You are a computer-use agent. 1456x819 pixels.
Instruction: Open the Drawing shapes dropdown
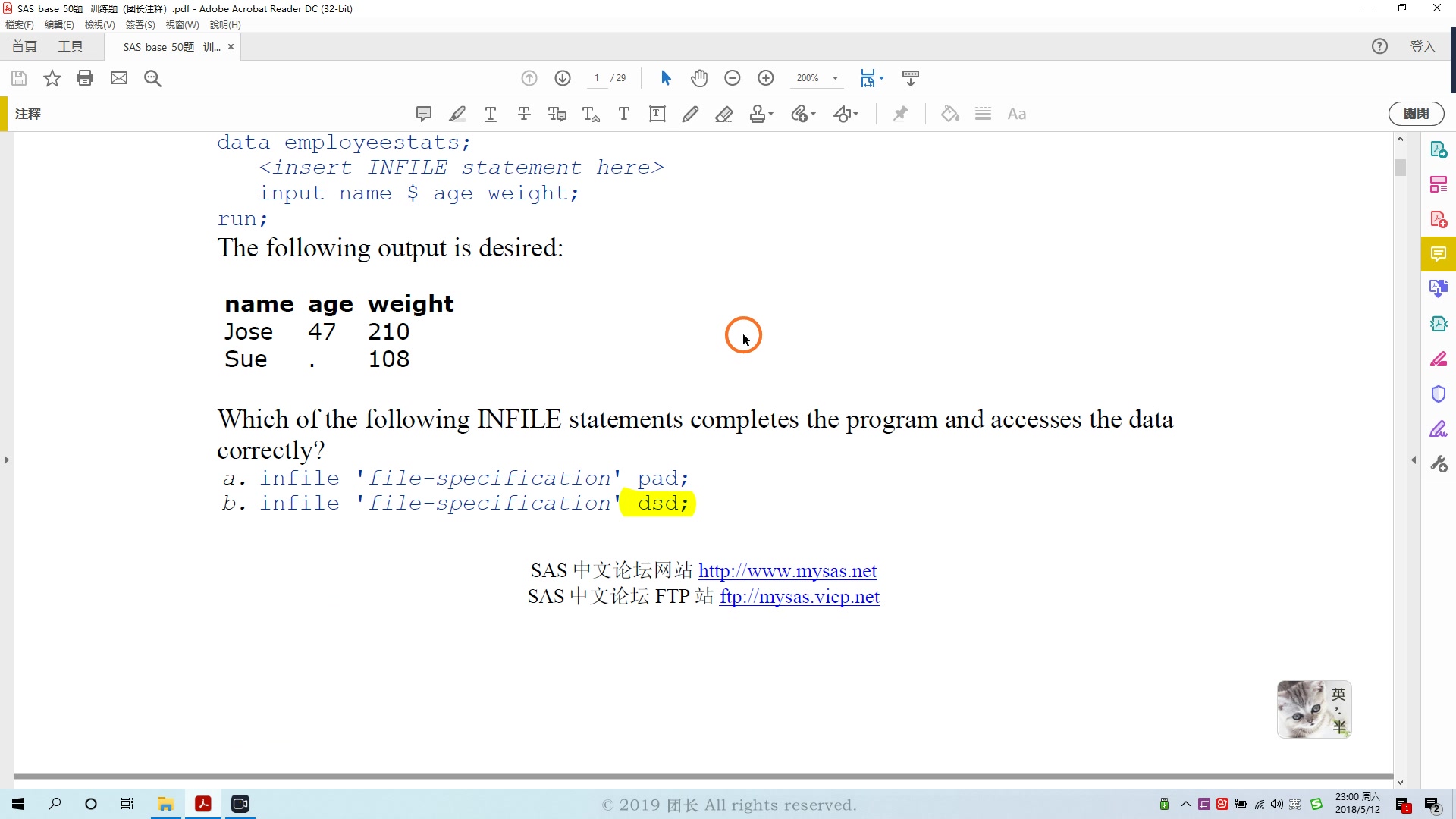click(846, 114)
